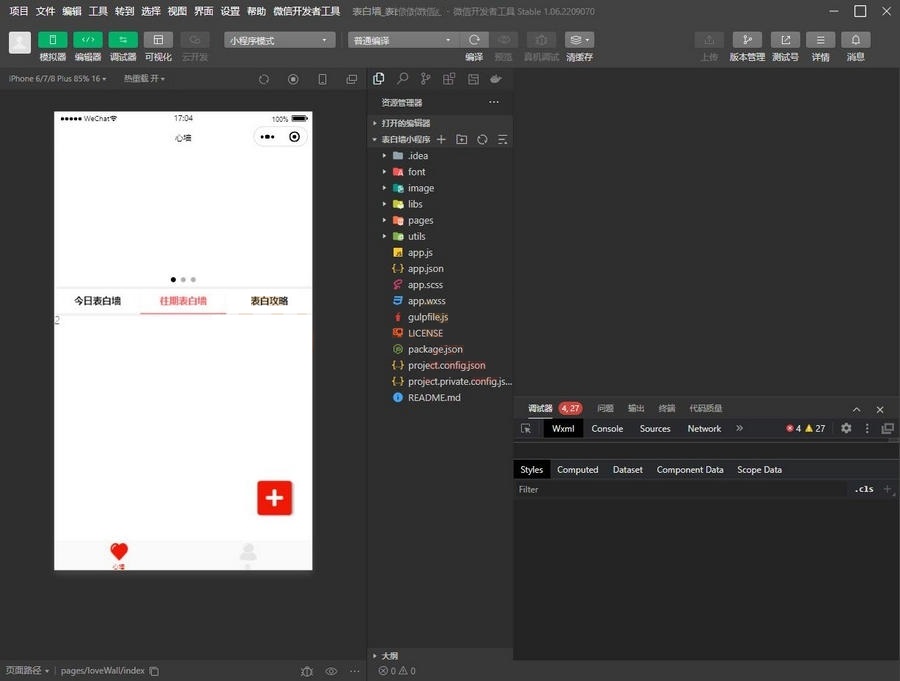900x681 pixels.
Task: Open the 设置 menu
Action: (230, 11)
